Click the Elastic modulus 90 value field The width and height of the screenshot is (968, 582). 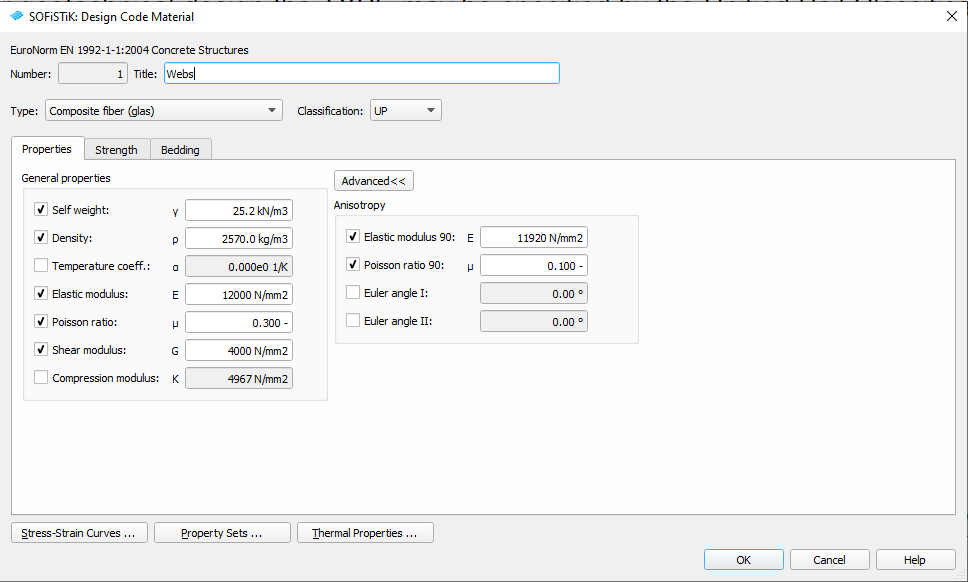pyautogui.click(x=534, y=238)
